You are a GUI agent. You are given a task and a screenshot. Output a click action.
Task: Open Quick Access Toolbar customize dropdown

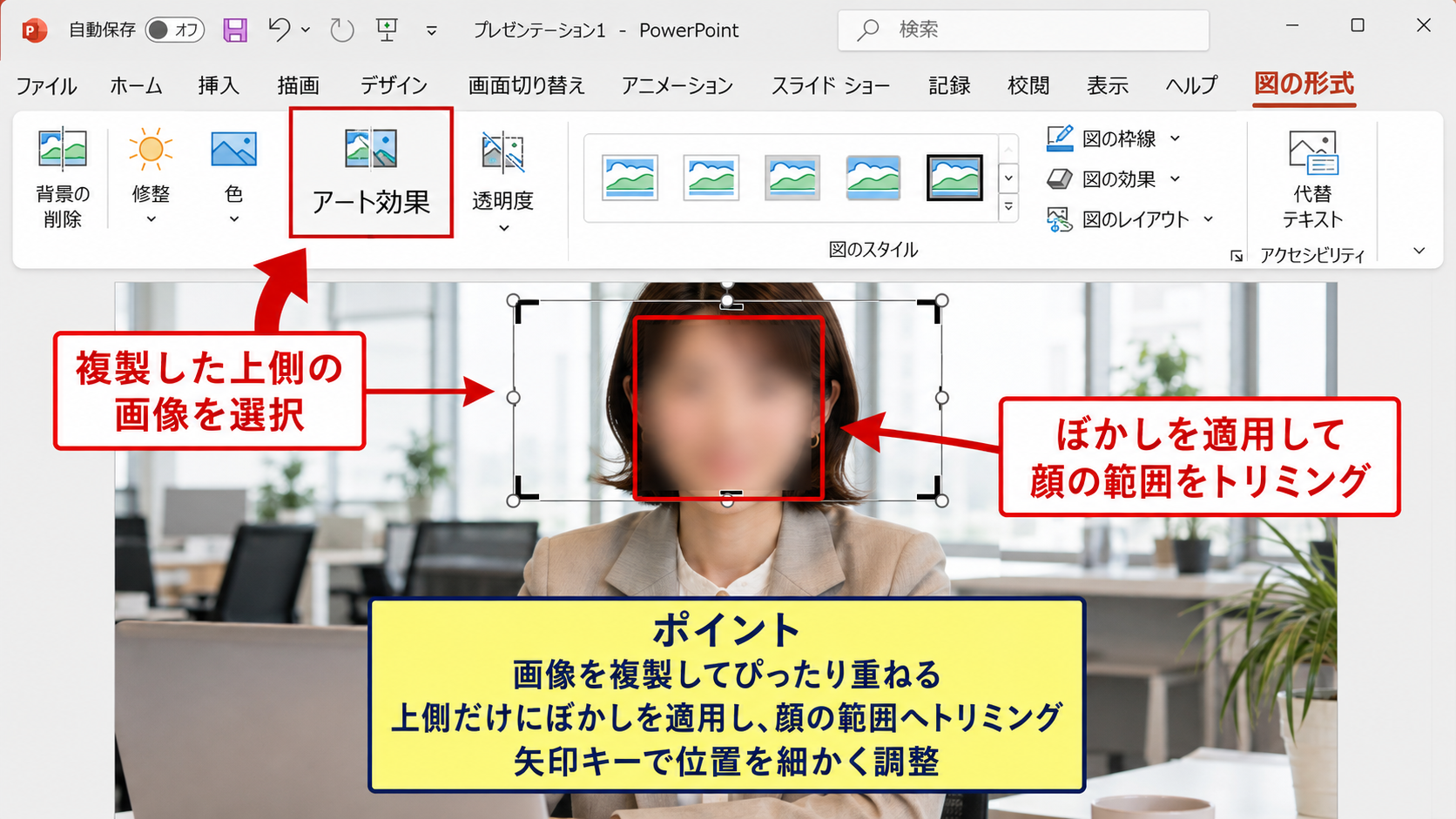point(431,31)
